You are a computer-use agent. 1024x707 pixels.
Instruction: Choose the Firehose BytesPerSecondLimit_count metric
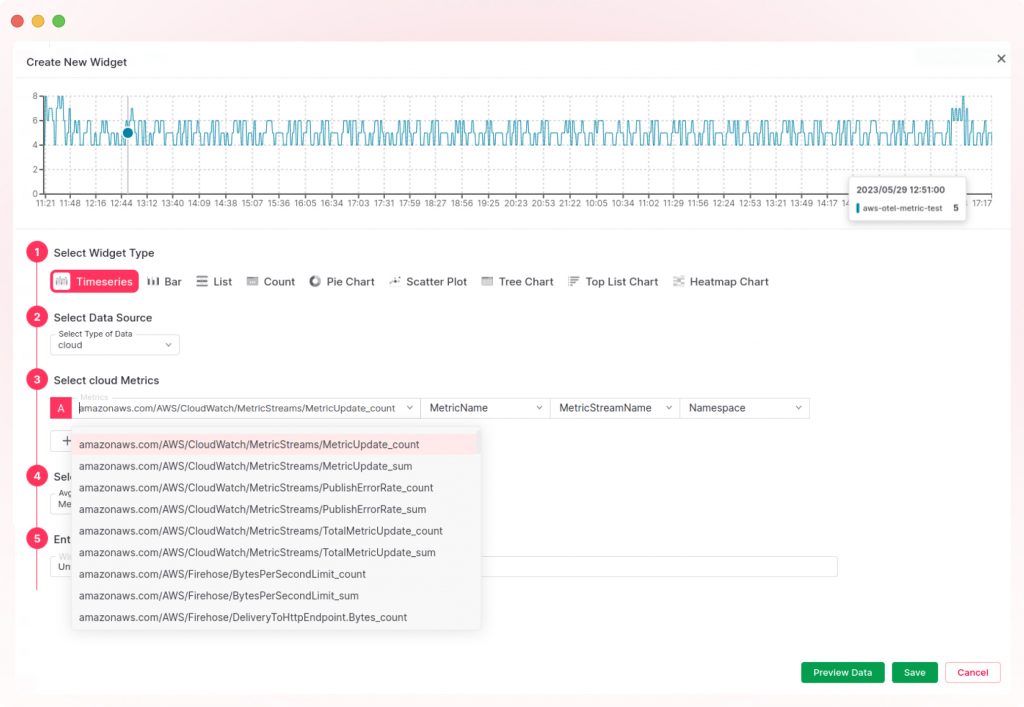pyautogui.click(x=222, y=574)
